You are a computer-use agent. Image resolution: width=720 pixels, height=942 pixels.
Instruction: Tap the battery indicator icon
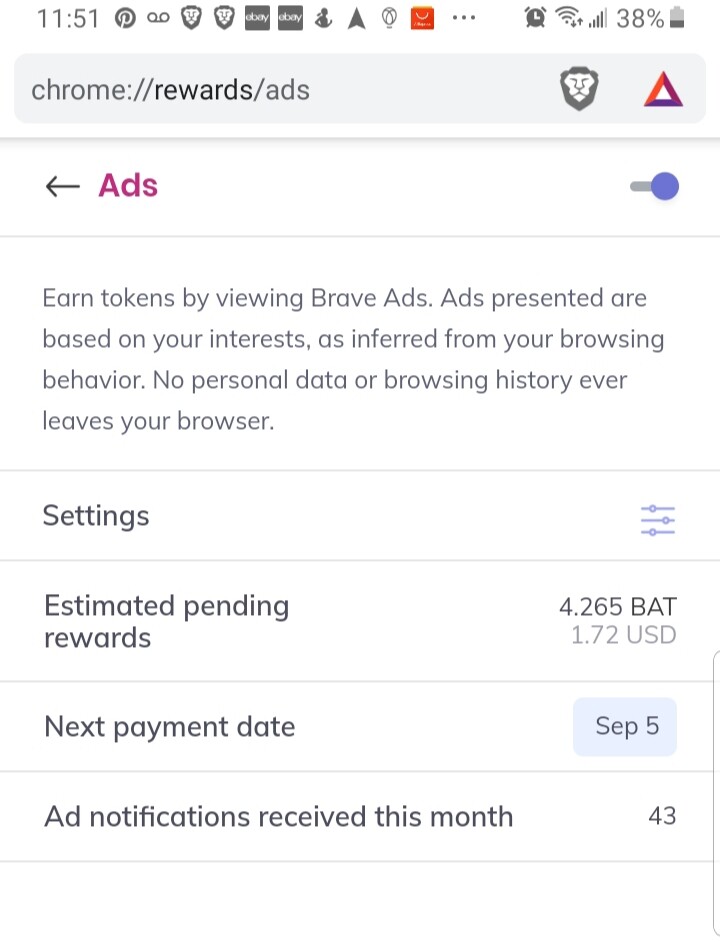677,17
